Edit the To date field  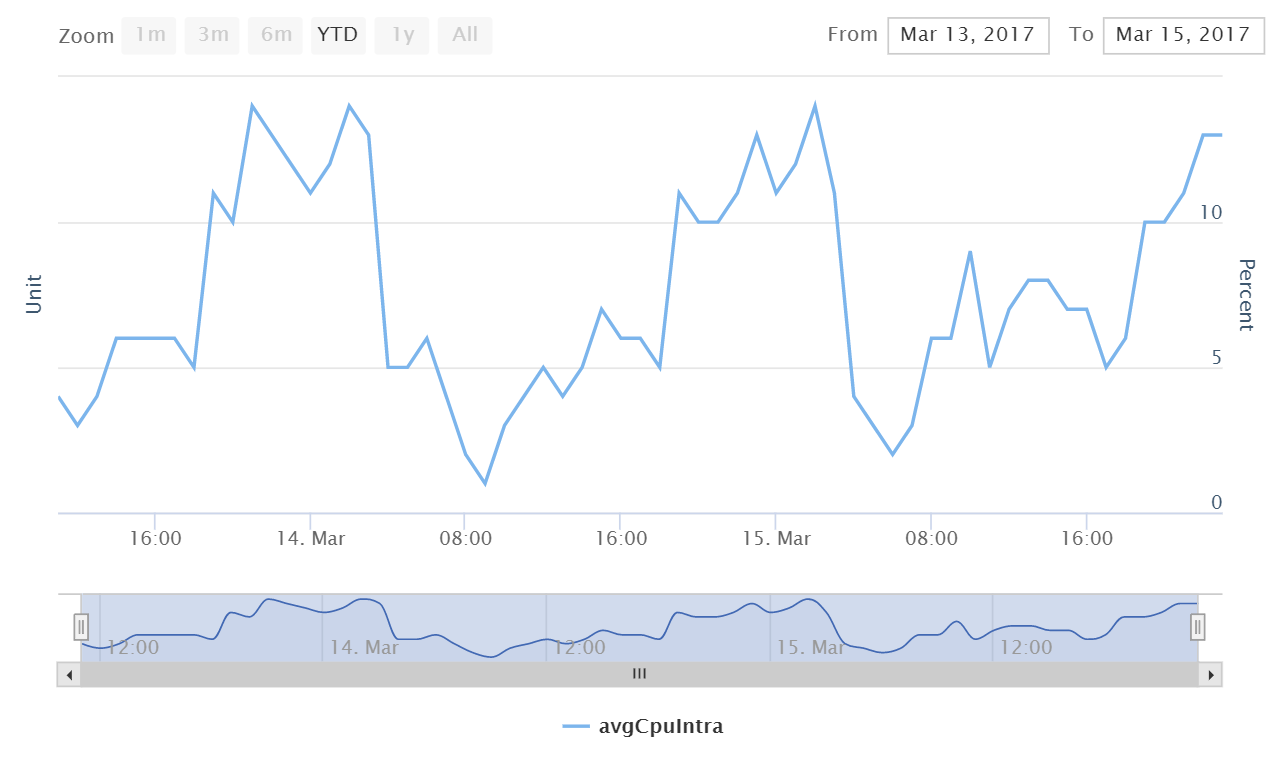1182,35
